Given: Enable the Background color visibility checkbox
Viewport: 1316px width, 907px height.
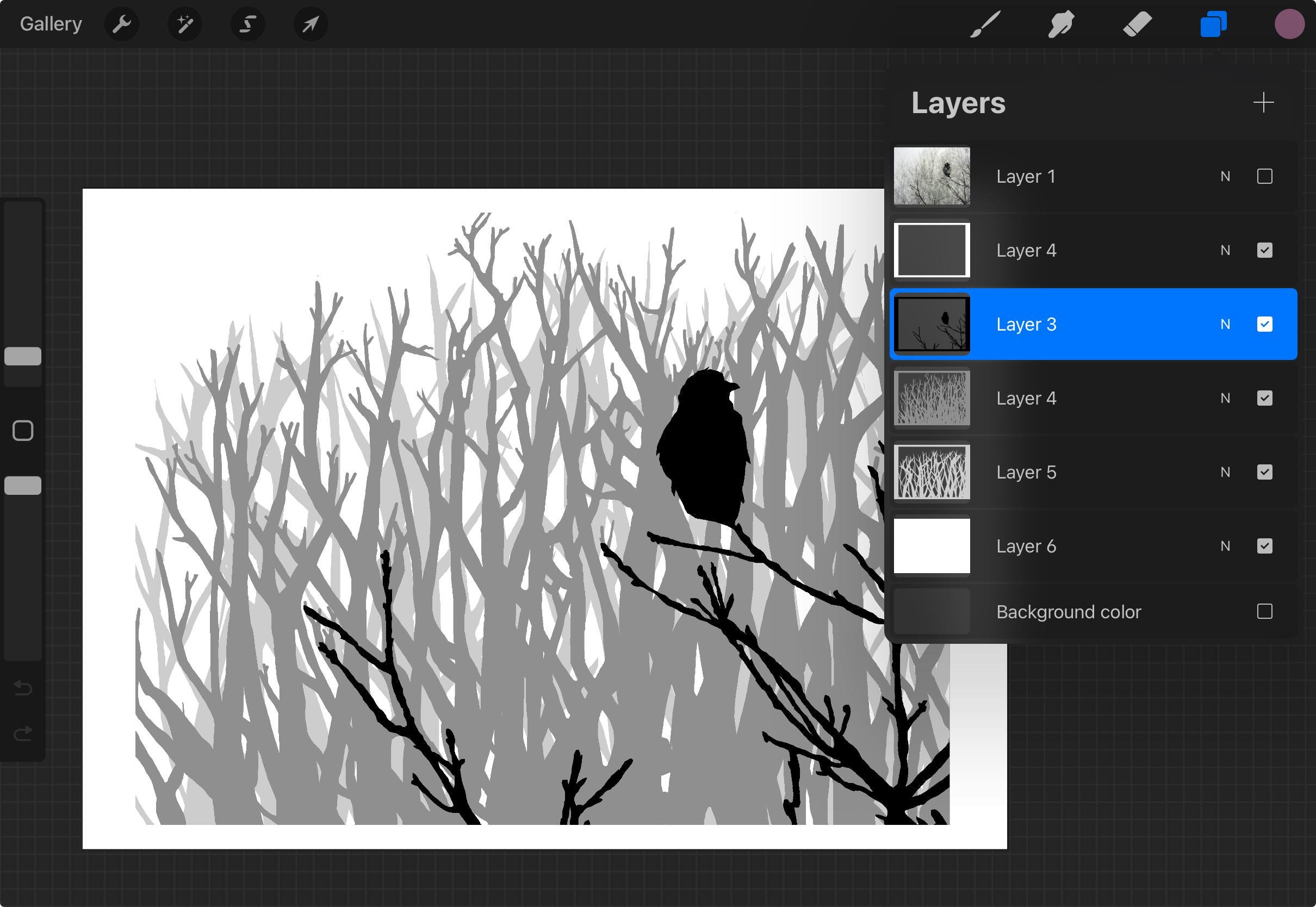Looking at the screenshot, I should point(1264,612).
